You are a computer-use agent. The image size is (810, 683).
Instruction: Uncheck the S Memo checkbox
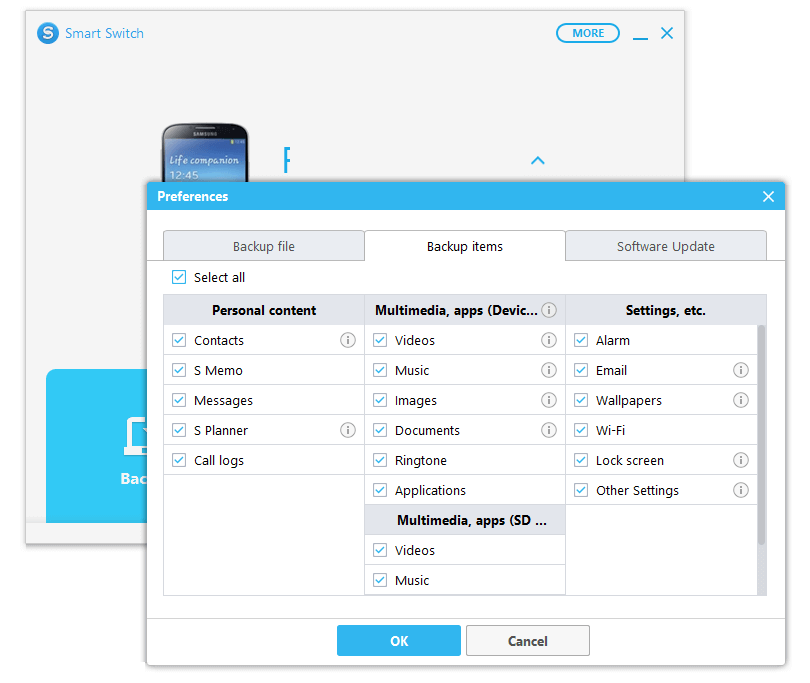(x=179, y=370)
